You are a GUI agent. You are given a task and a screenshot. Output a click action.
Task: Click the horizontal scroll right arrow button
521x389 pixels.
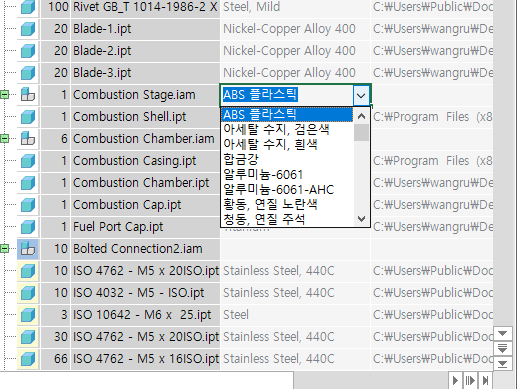(455, 380)
